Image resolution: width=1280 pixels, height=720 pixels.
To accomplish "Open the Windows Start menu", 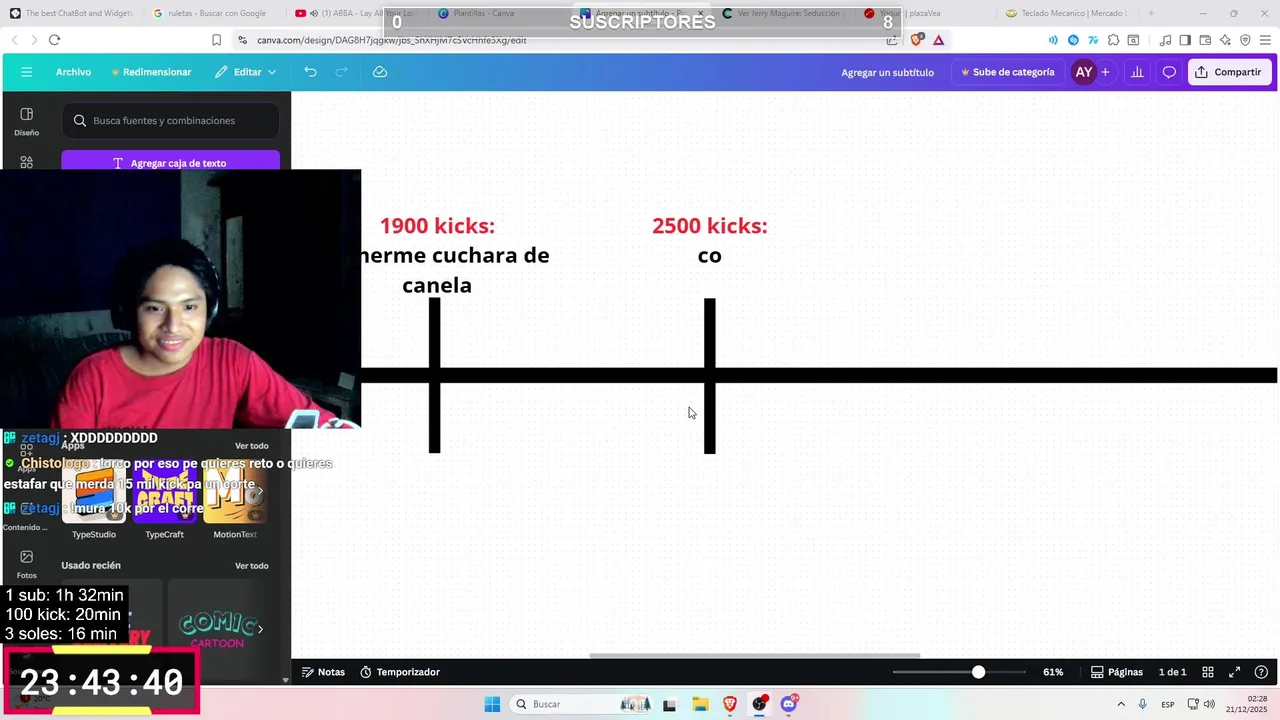I will point(492,704).
